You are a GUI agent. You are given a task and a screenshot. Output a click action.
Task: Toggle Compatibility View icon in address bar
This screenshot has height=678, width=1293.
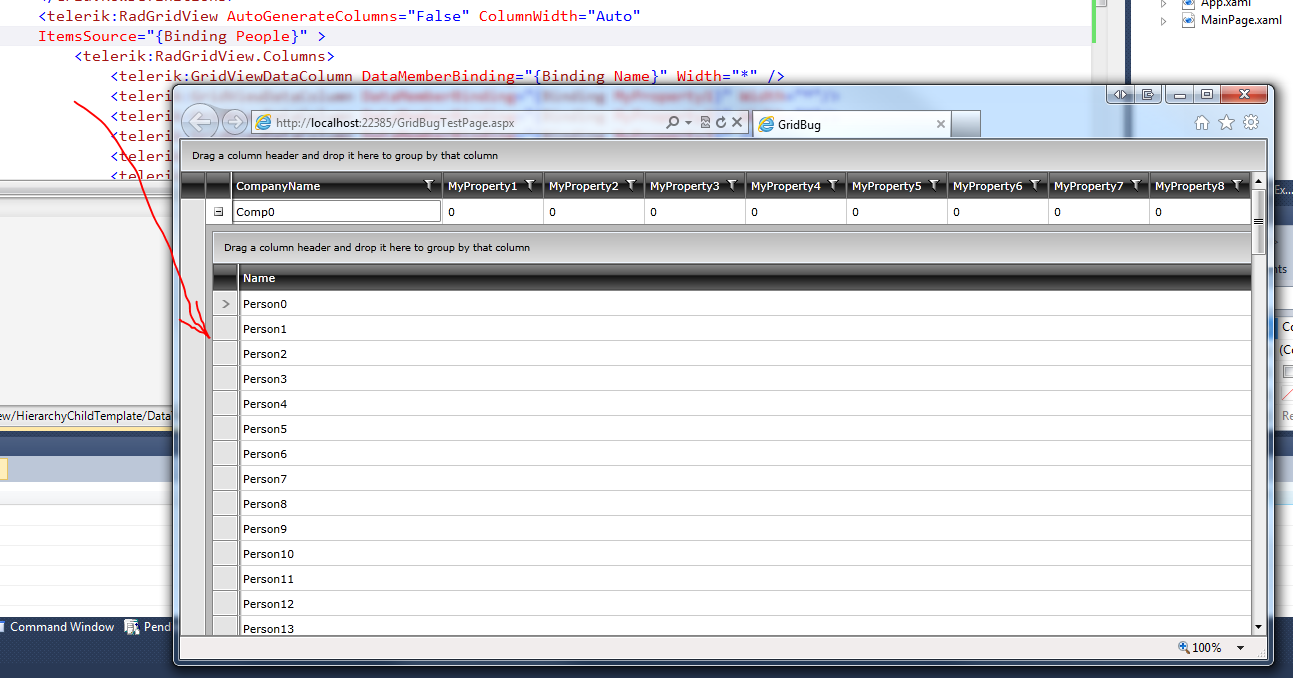tap(705, 123)
